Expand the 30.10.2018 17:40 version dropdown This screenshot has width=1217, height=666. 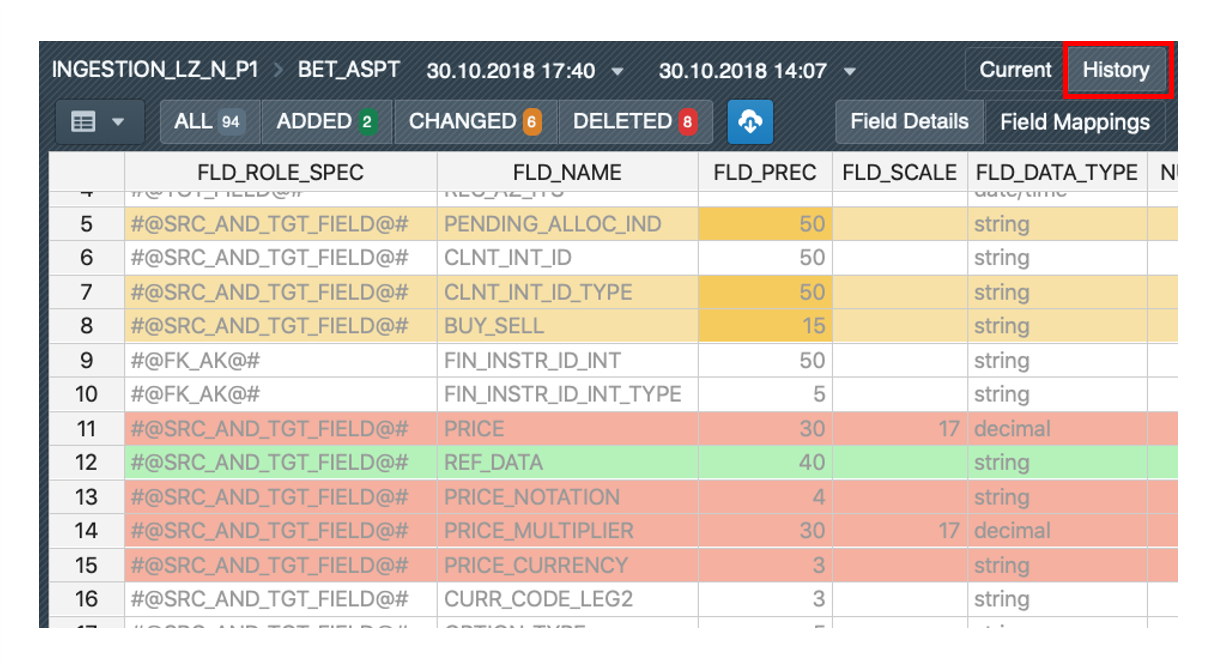tap(617, 72)
